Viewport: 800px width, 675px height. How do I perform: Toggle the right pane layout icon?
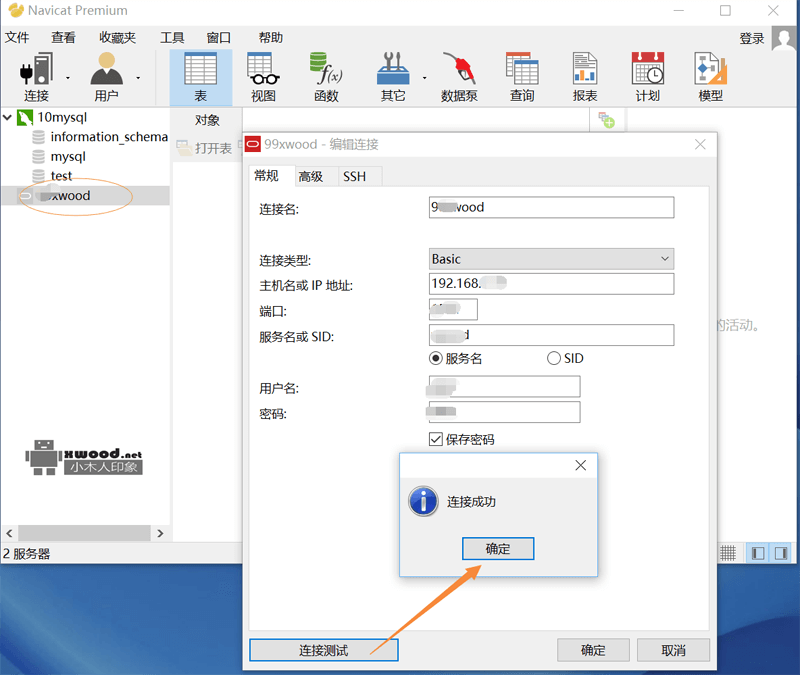pos(781,553)
